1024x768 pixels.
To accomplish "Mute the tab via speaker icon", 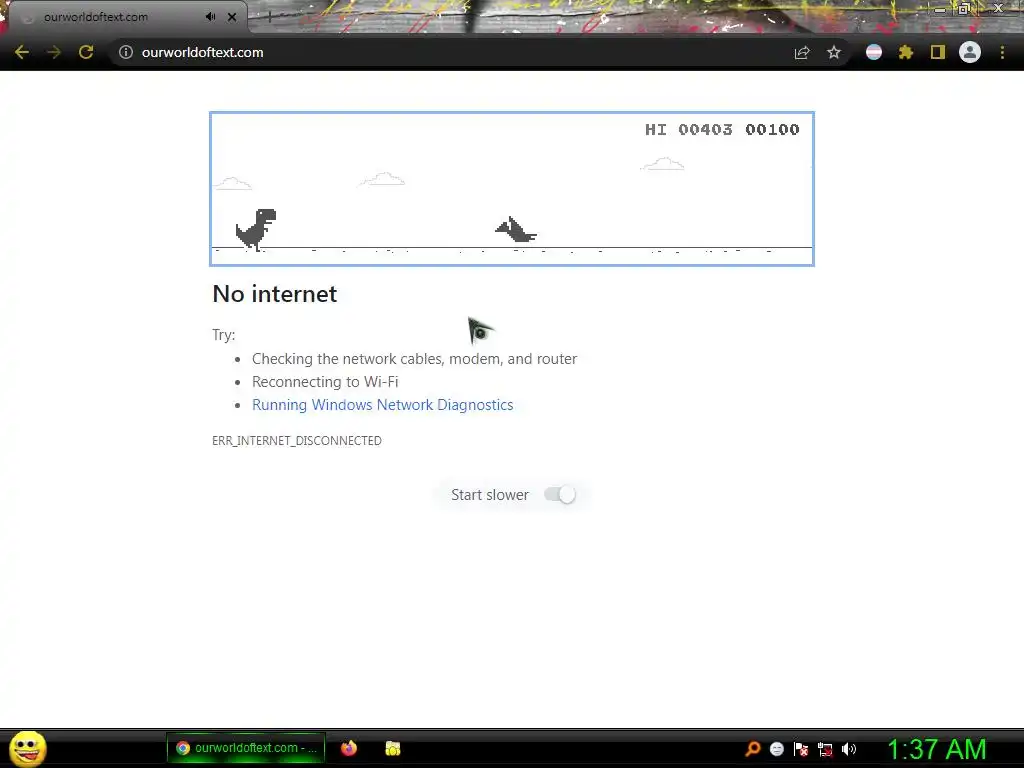I will pyautogui.click(x=210, y=17).
